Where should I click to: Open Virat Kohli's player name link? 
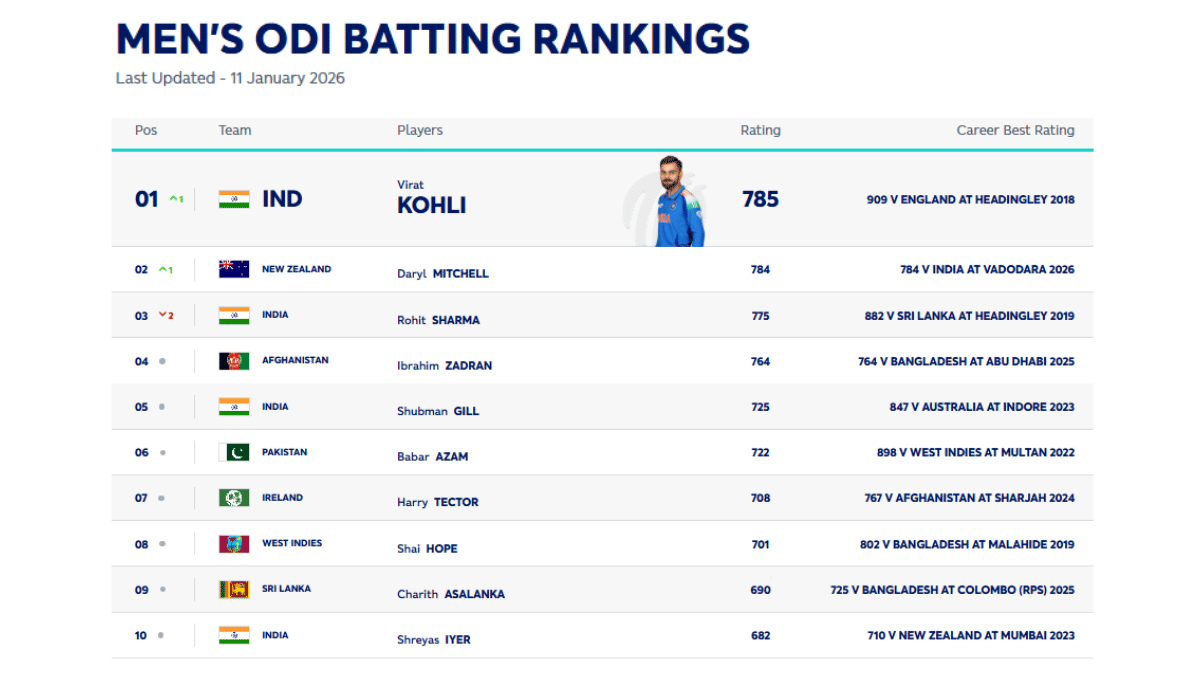(431, 199)
